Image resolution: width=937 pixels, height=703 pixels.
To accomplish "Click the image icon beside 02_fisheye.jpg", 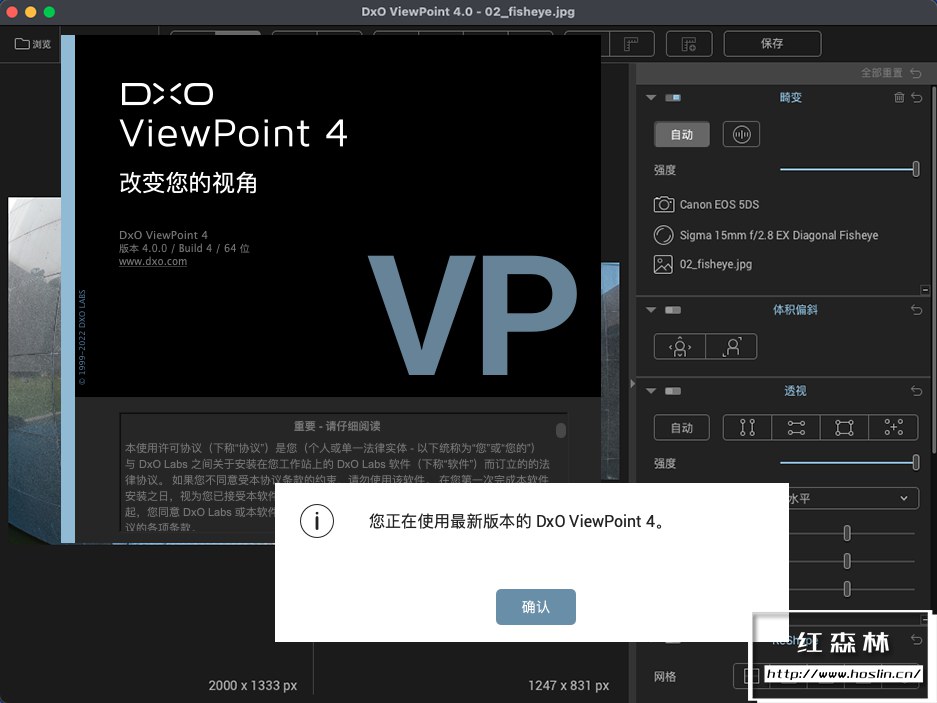I will pos(663,264).
